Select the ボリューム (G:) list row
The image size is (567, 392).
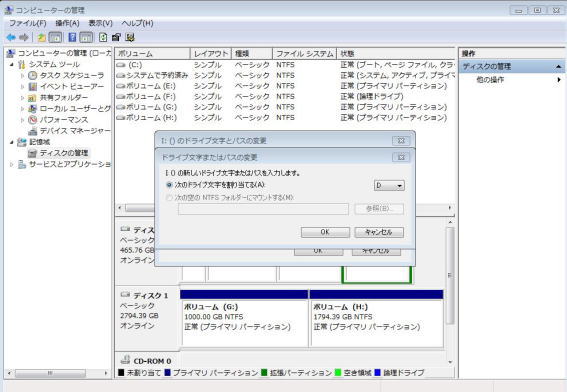(285, 107)
